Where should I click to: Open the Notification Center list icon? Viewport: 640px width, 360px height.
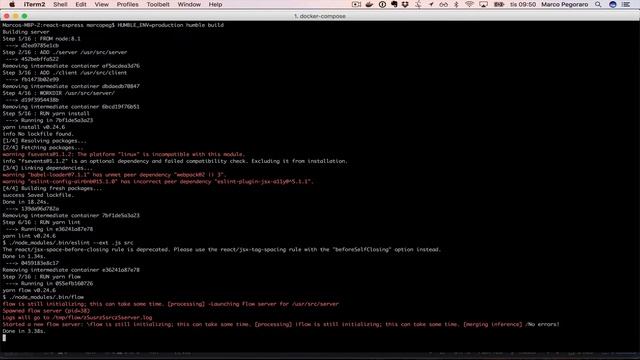tap(626, 4)
